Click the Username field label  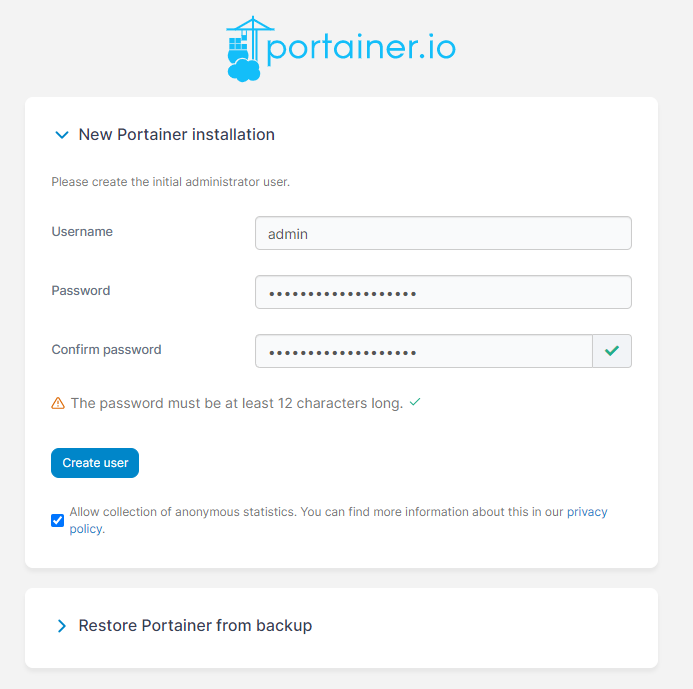(x=82, y=232)
